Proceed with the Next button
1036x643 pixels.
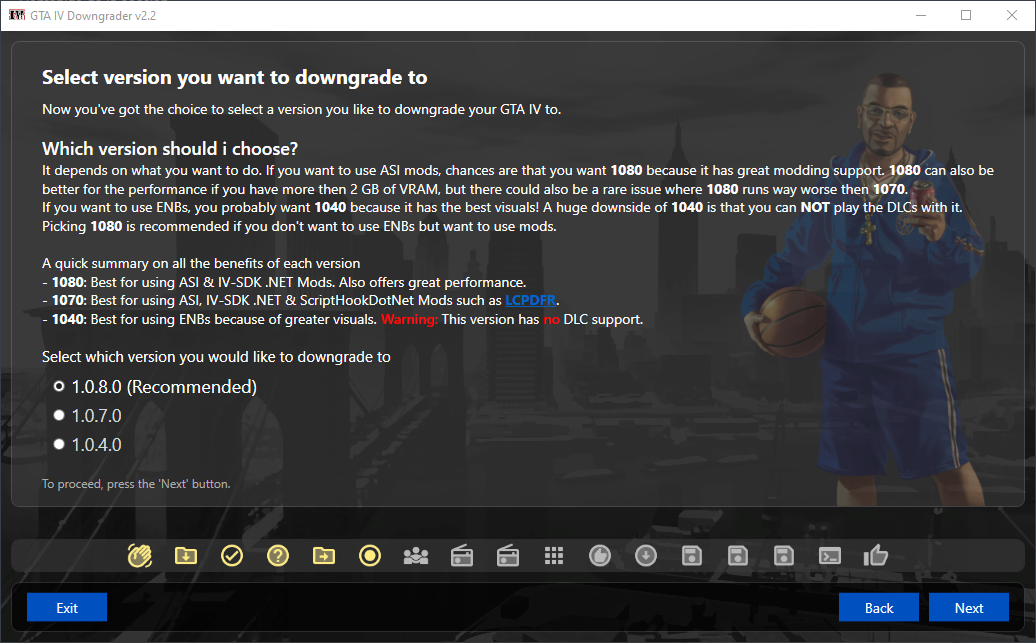969,607
